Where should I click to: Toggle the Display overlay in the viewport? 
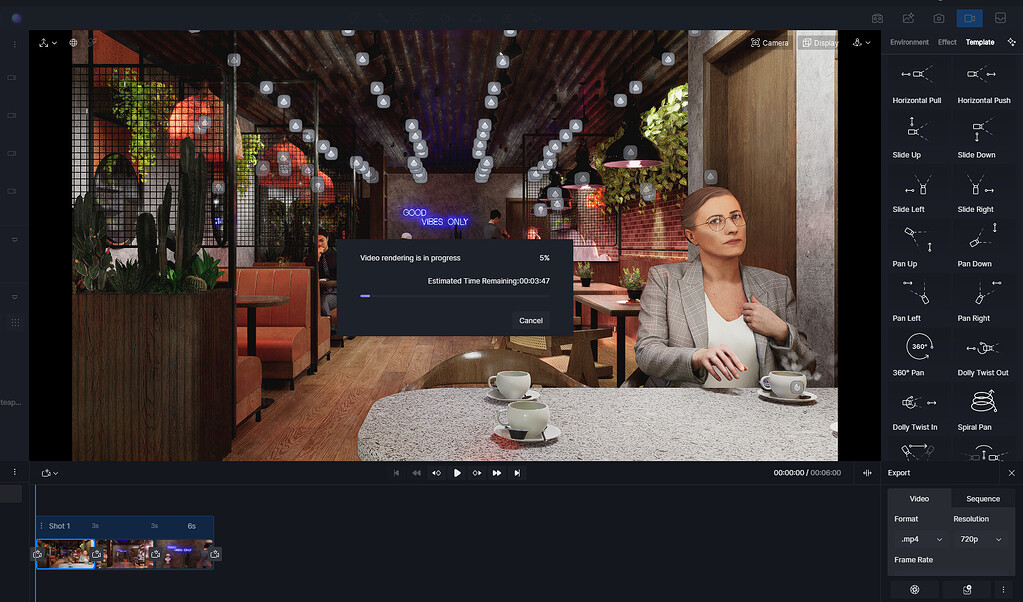click(820, 43)
